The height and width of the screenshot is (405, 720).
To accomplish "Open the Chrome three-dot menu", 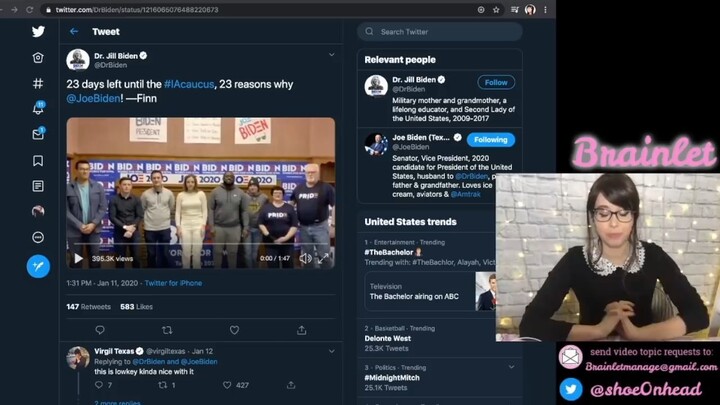I will tap(545, 10).
